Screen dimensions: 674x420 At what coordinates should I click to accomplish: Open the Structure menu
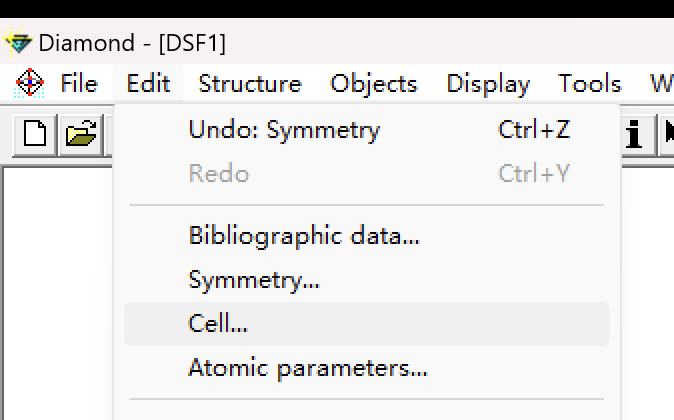[250, 83]
